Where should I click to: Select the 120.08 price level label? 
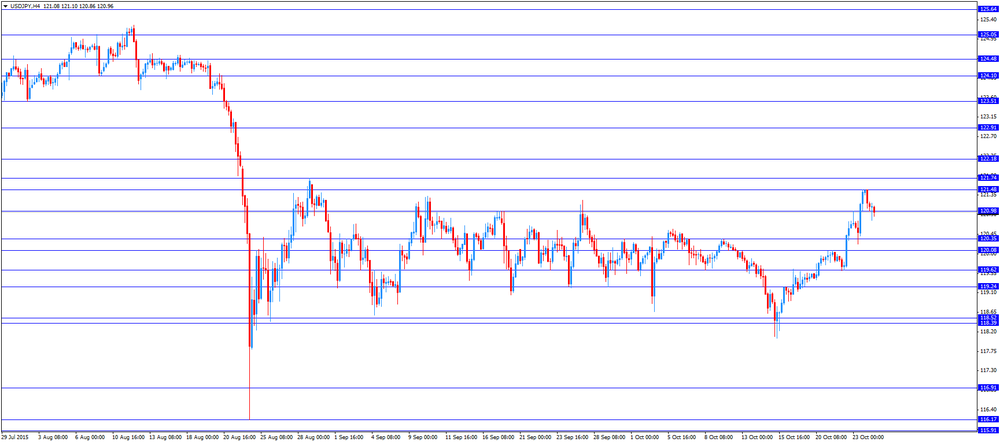click(988, 250)
